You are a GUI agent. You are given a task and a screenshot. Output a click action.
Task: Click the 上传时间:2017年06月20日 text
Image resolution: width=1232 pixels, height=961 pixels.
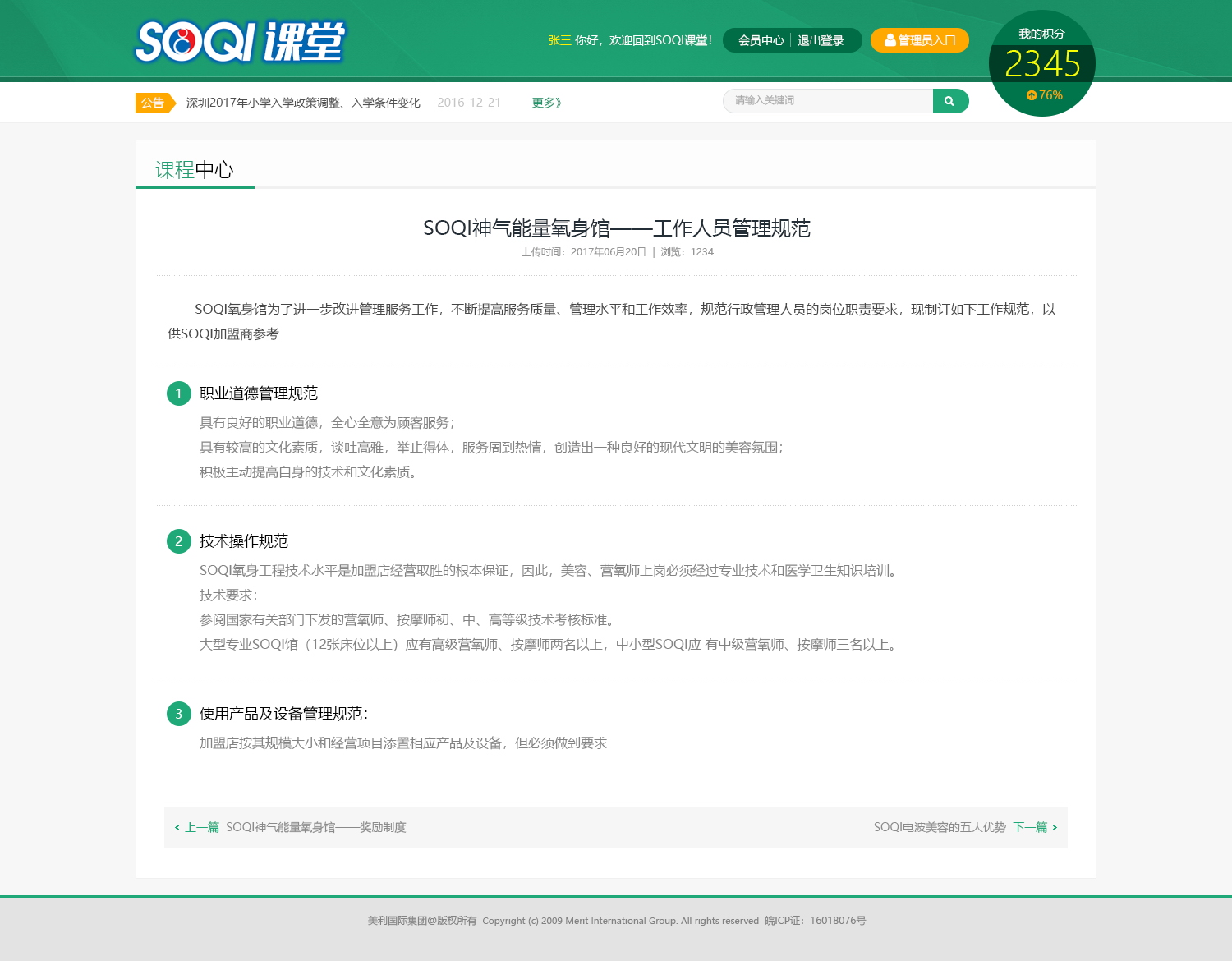pos(584,252)
